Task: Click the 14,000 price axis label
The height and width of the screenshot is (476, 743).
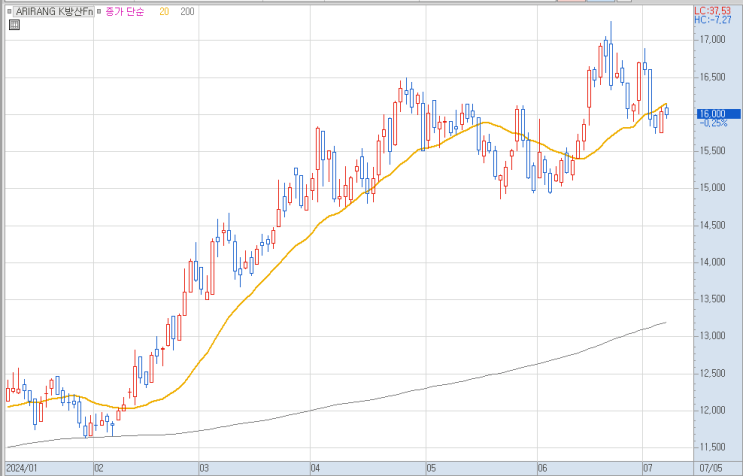Action: coord(712,262)
